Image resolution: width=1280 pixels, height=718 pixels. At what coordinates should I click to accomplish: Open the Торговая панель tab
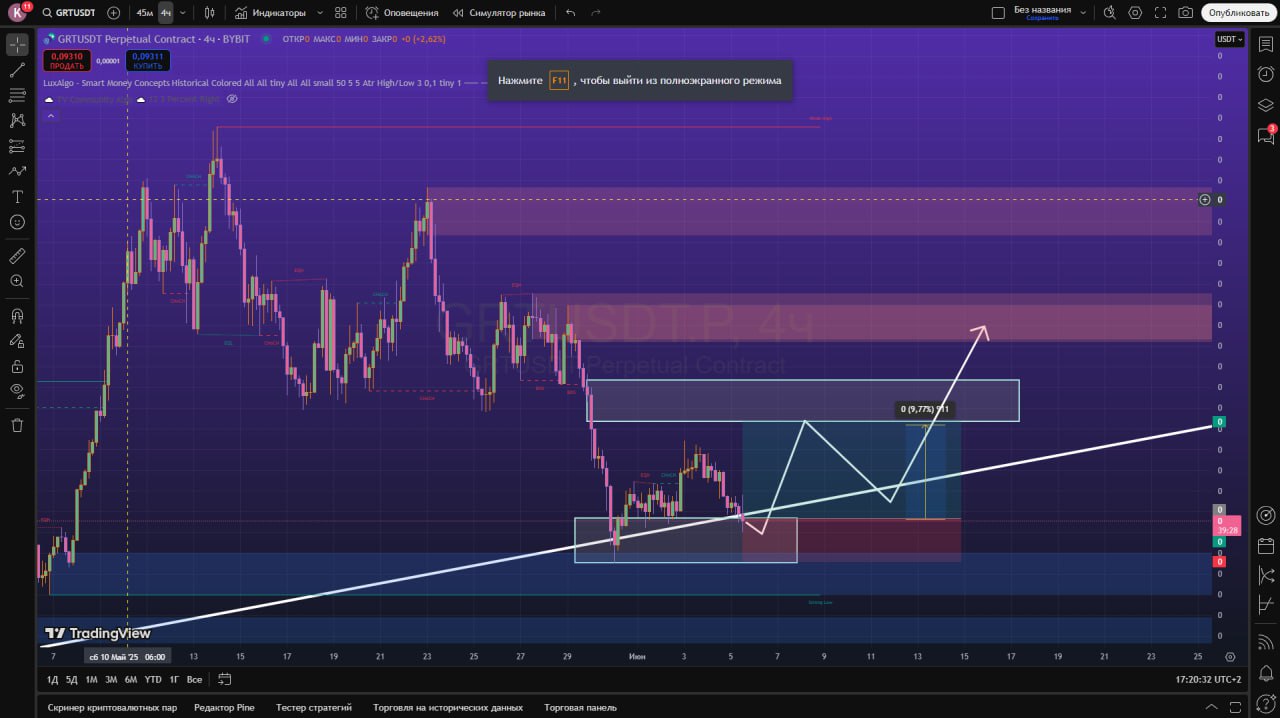pyautogui.click(x=580, y=707)
